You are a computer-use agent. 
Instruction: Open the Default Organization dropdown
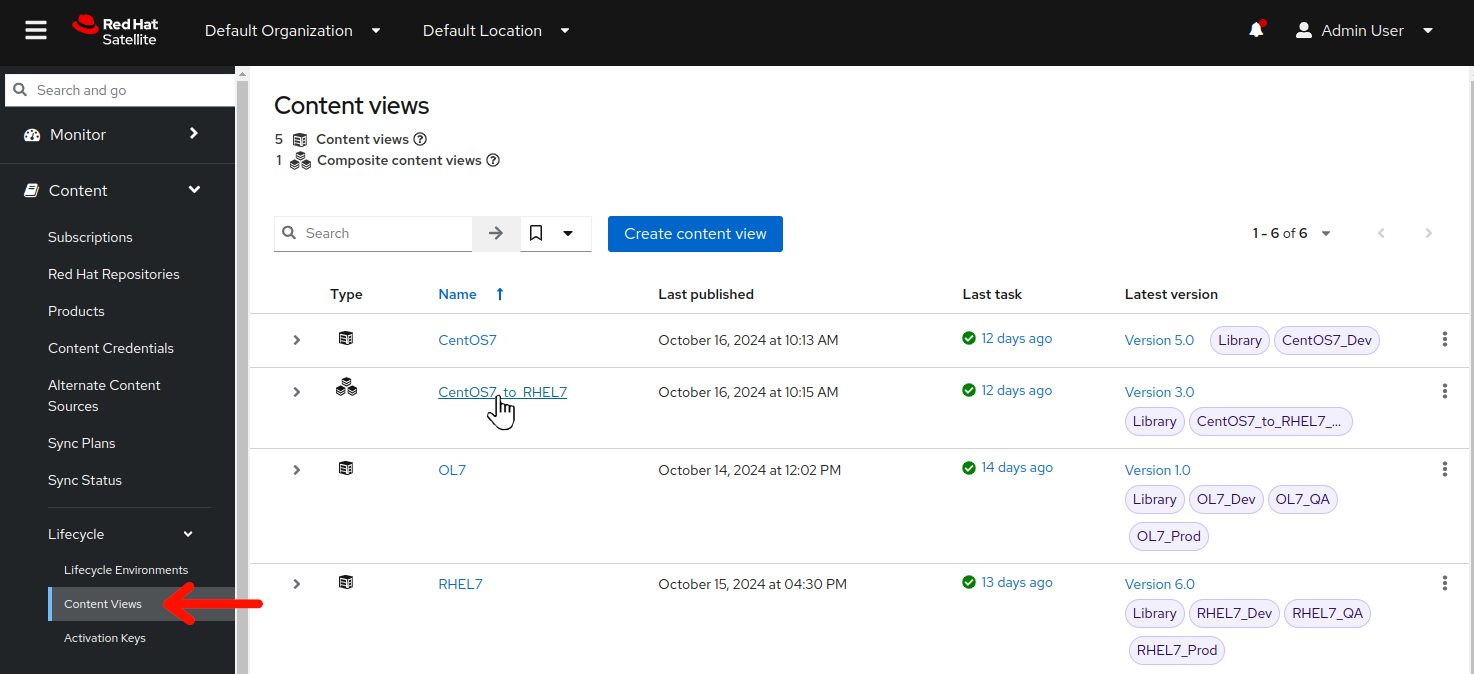[x=293, y=31]
